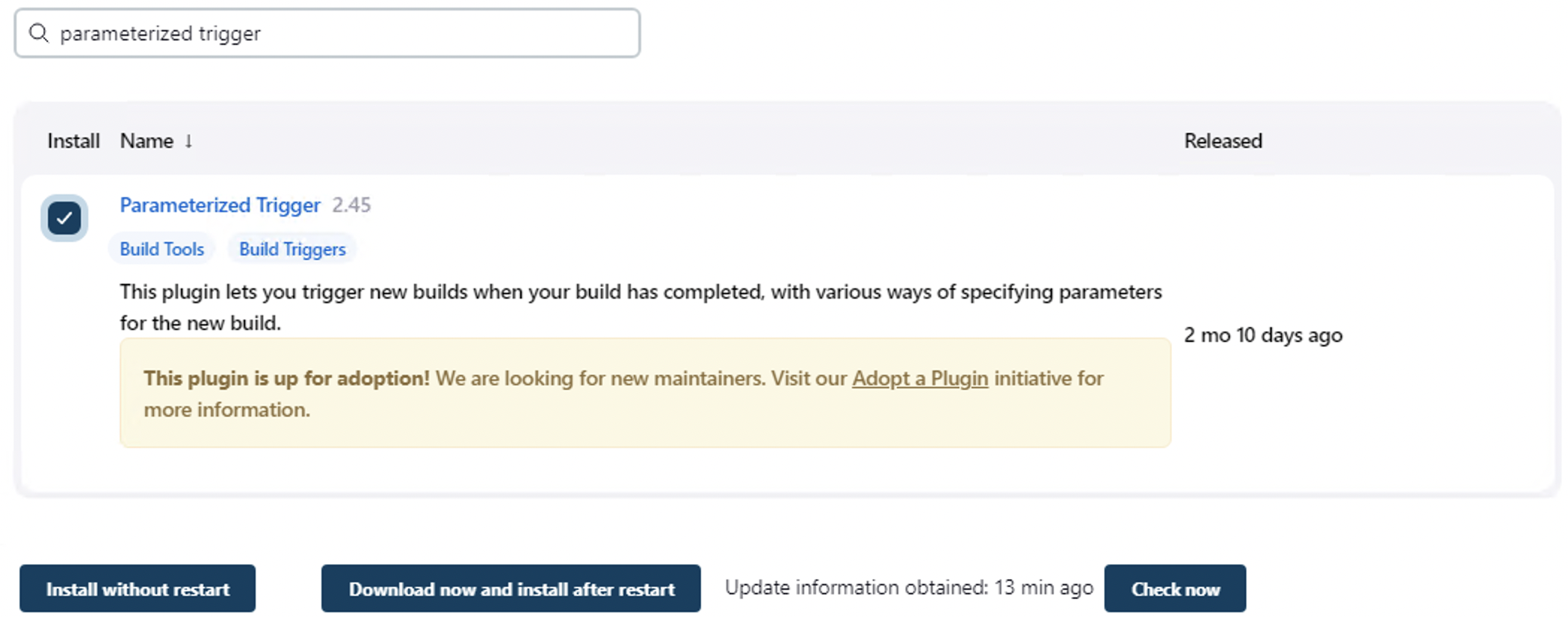Filter by the Build Triggers tag
Screen dimensions: 1568x617
point(292,249)
